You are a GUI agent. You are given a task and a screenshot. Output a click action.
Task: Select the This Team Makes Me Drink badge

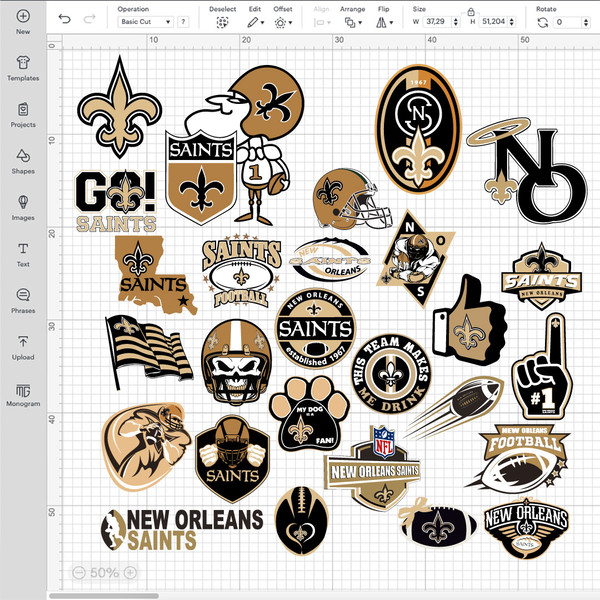(x=391, y=374)
